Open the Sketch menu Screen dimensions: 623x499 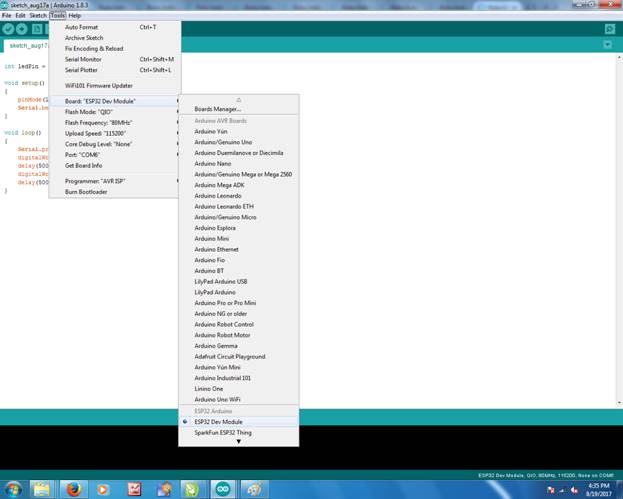(38, 15)
